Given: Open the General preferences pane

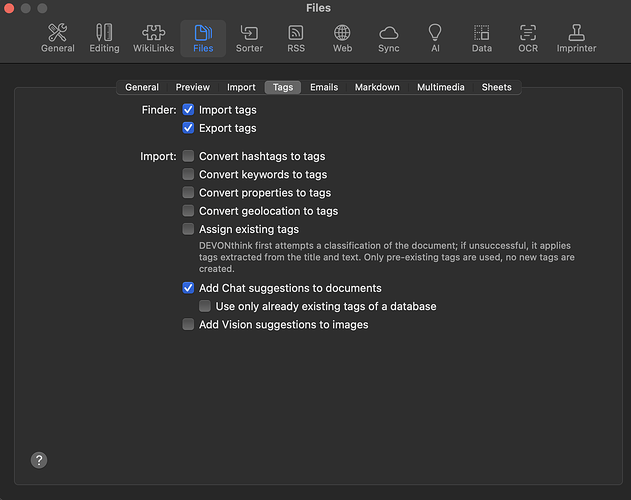Looking at the screenshot, I should [57, 38].
